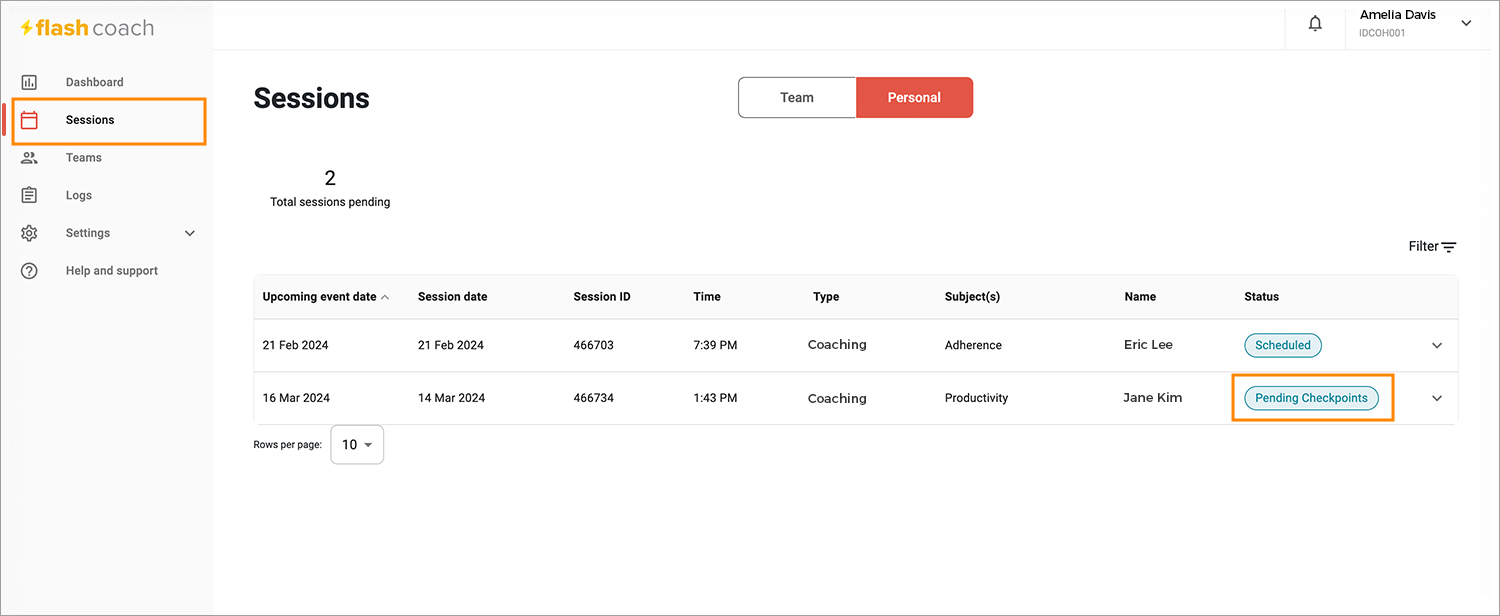Click the Status column header
This screenshot has width=1500, height=616.
[x=1262, y=297]
